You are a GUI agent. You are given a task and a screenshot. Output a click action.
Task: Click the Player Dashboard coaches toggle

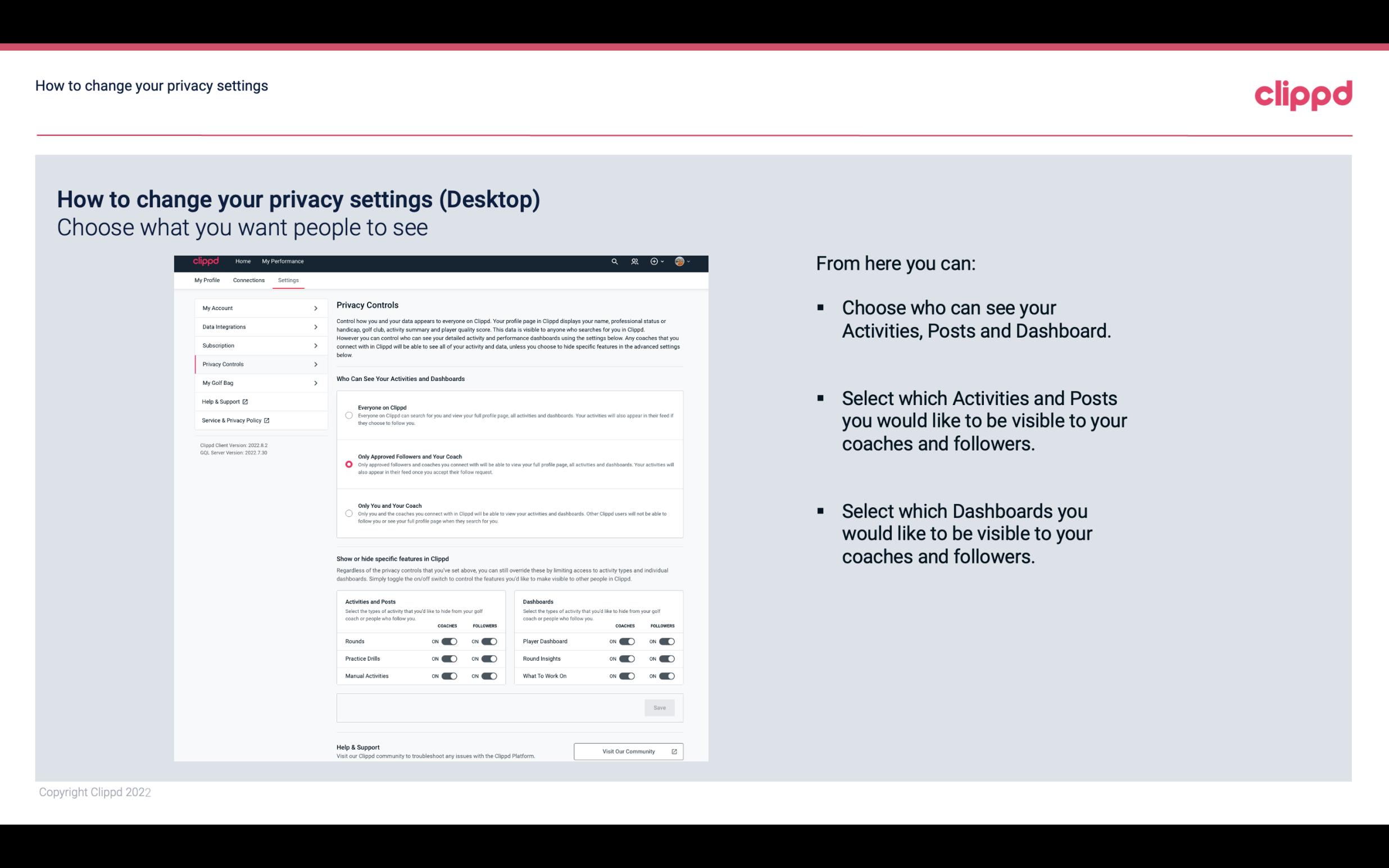[626, 641]
